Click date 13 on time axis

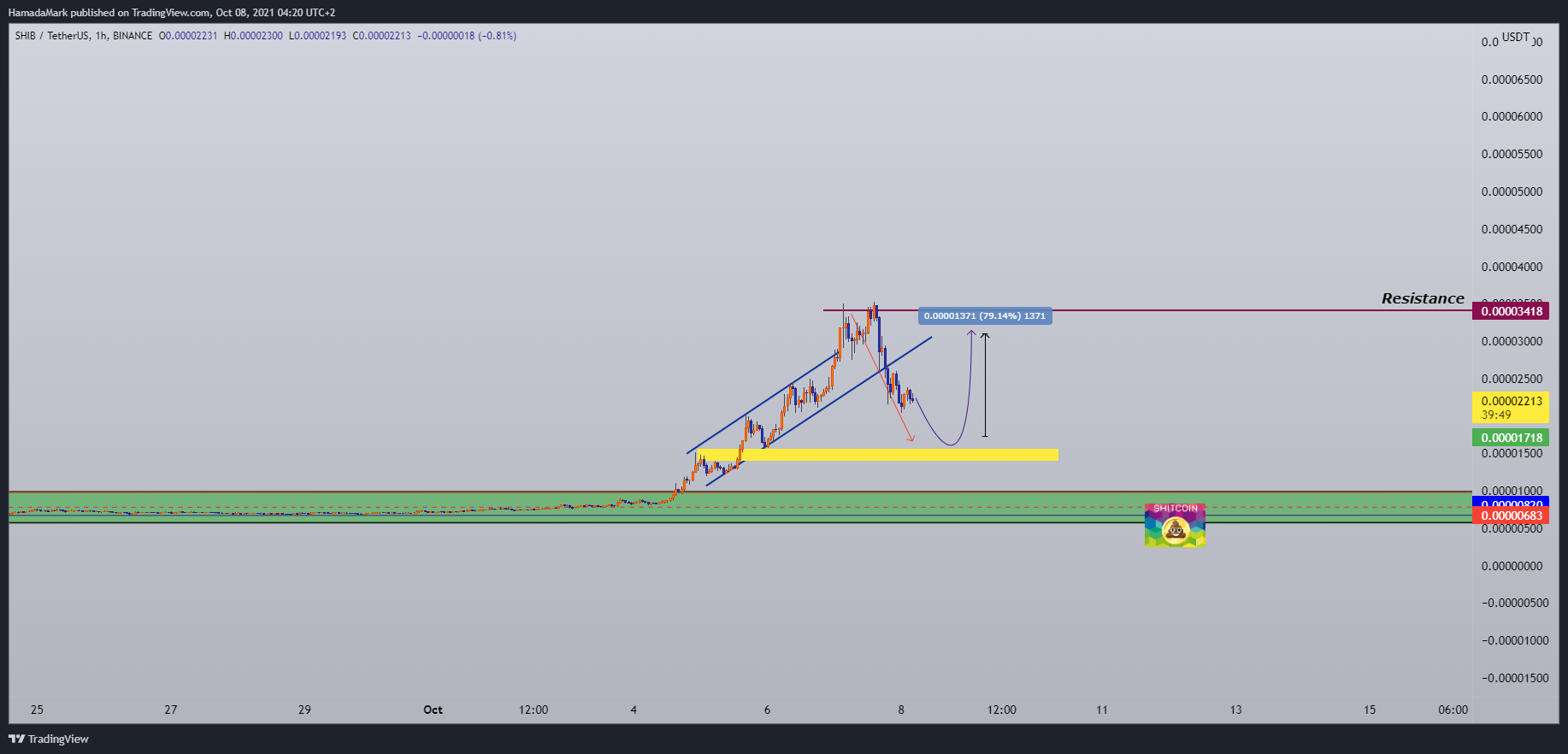point(1235,710)
